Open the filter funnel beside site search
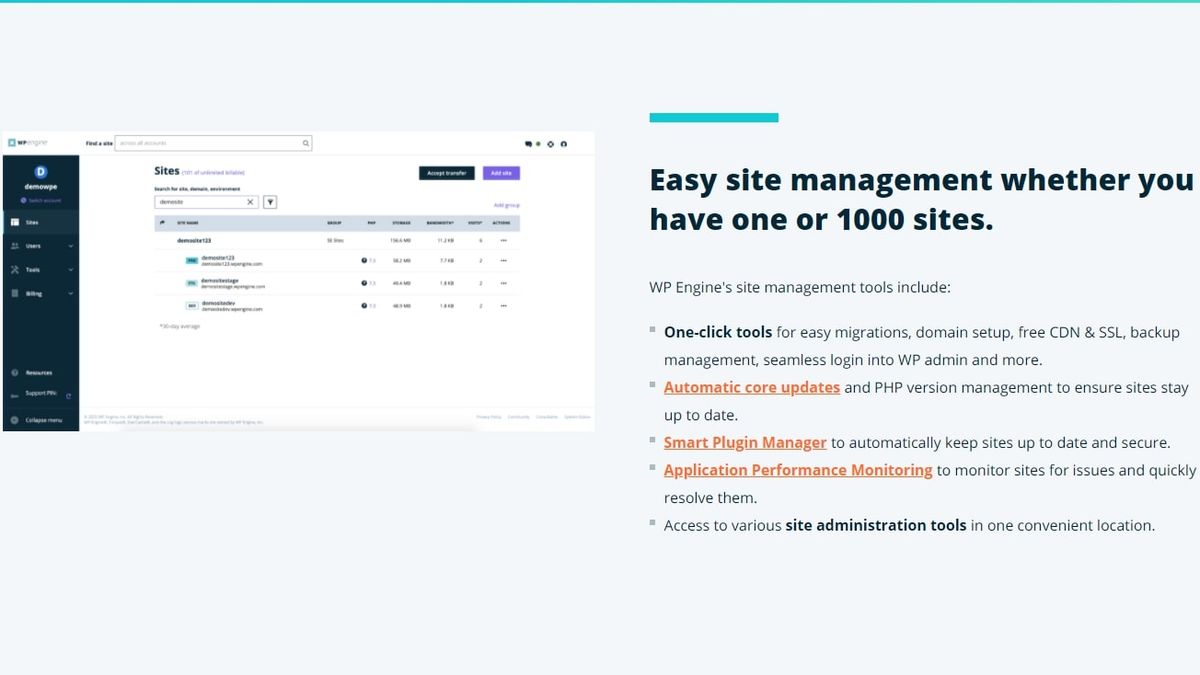This screenshot has width=1200, height=675. 270,202
